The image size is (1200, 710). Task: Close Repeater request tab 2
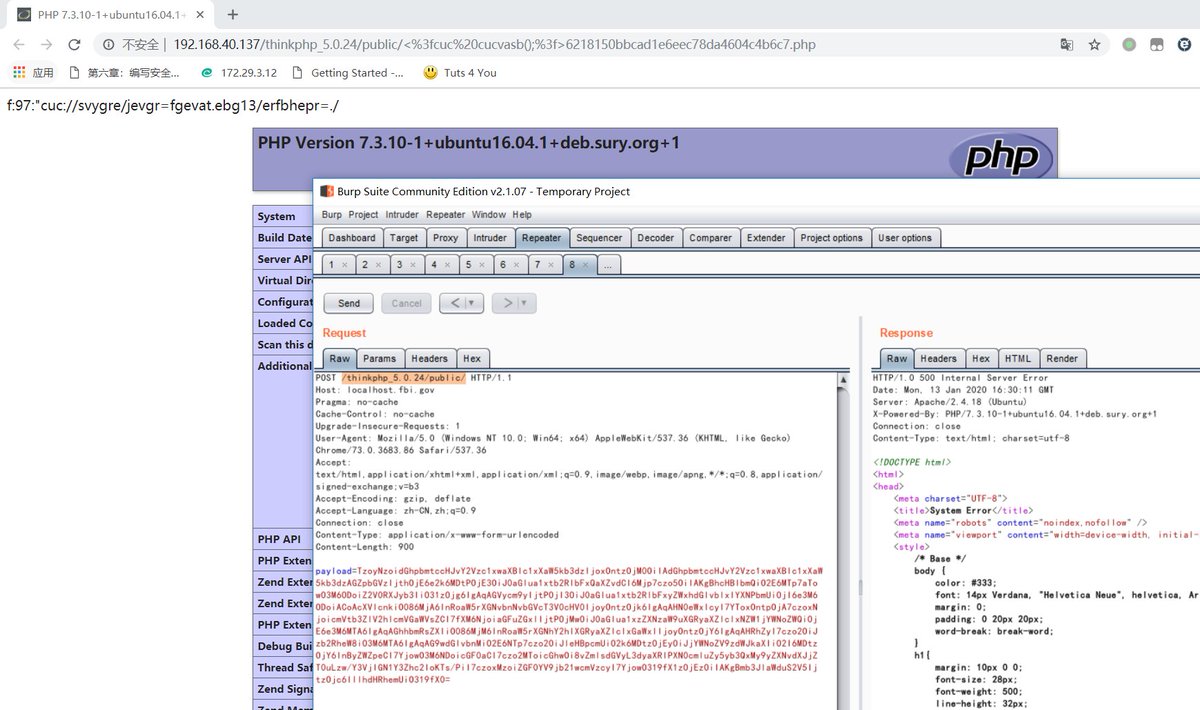pos(378,266)
